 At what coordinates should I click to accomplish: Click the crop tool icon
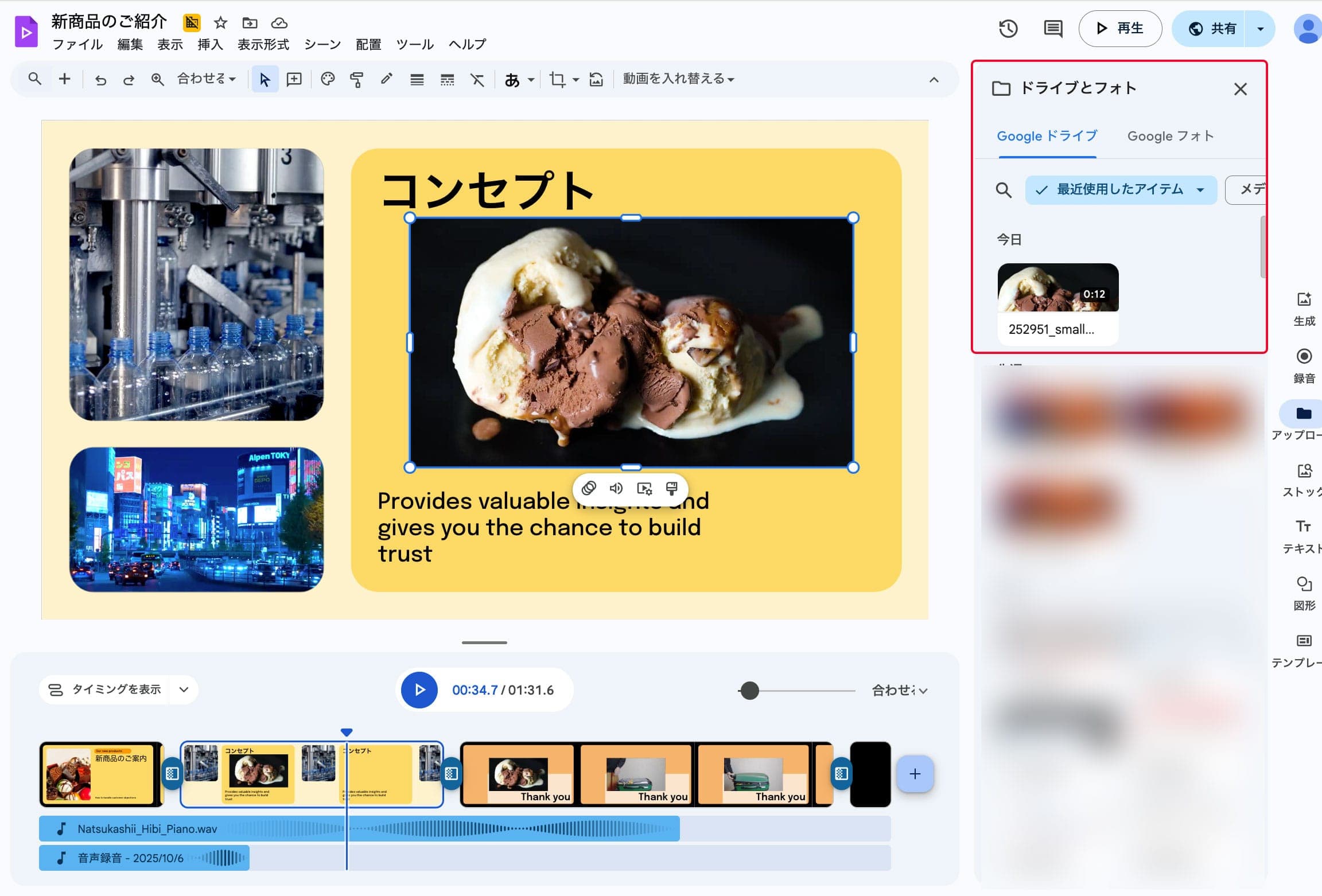(x=557, y=79)
